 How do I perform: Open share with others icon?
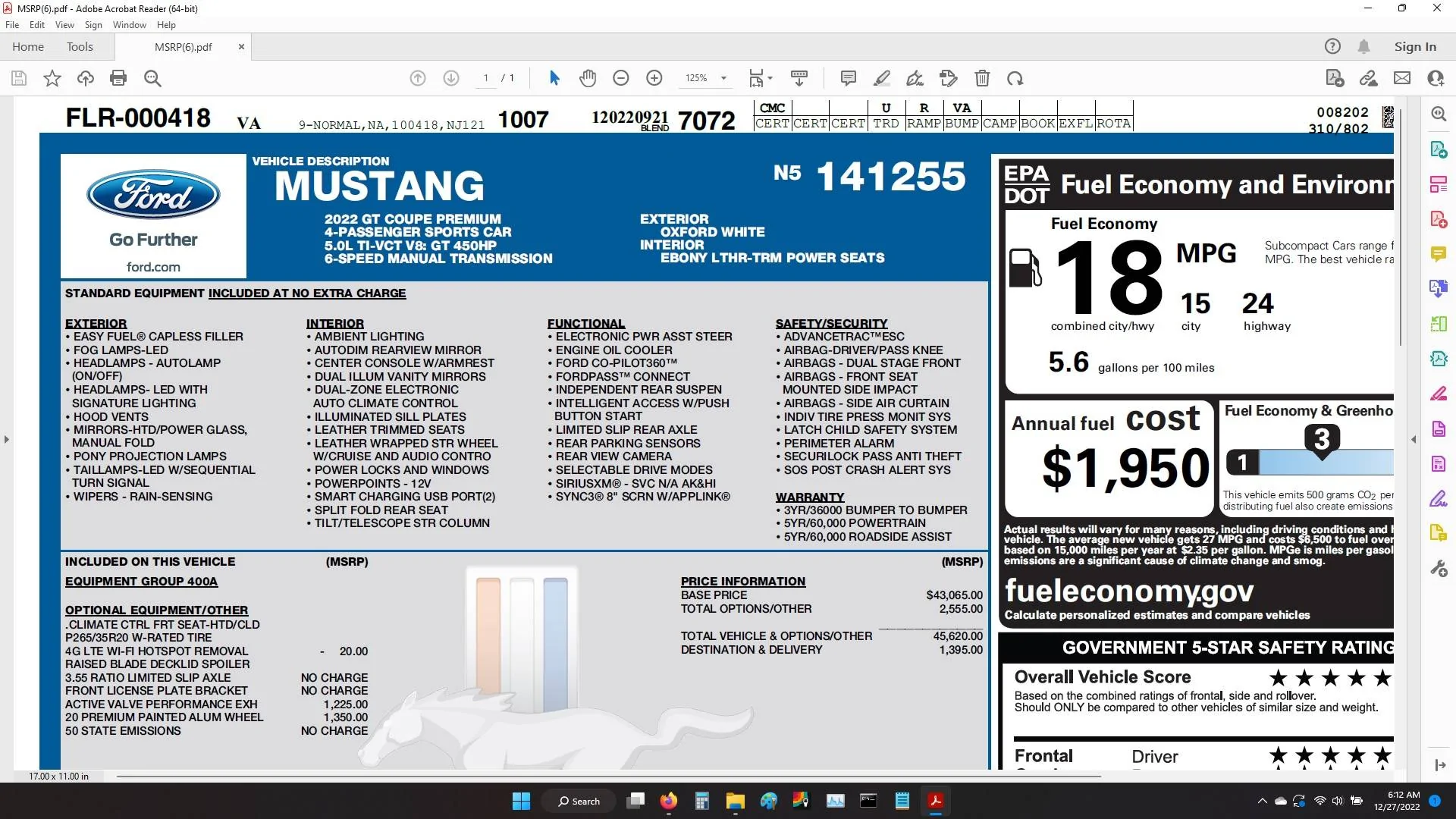tap(1436, 78)
